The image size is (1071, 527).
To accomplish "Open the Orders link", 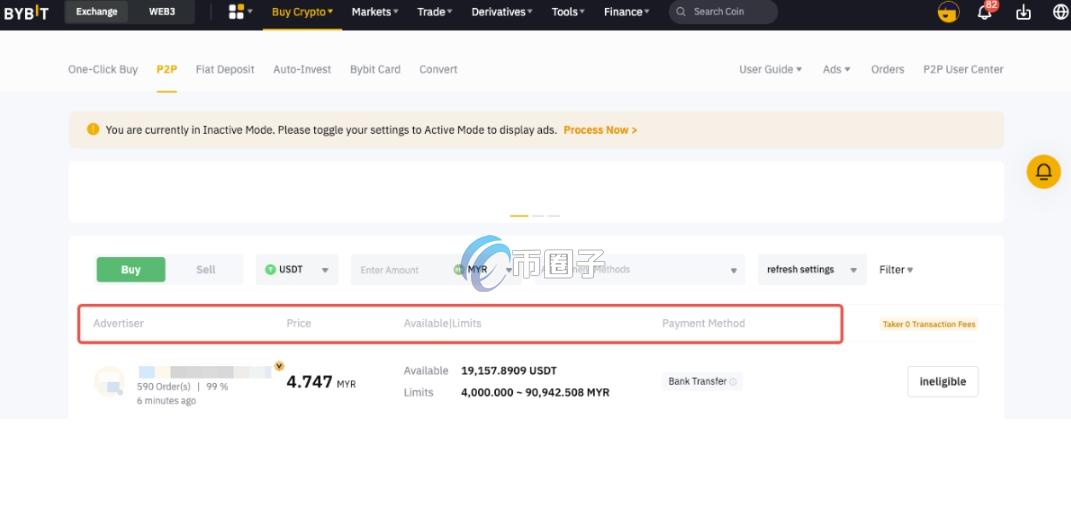I will tap(887, 69).
